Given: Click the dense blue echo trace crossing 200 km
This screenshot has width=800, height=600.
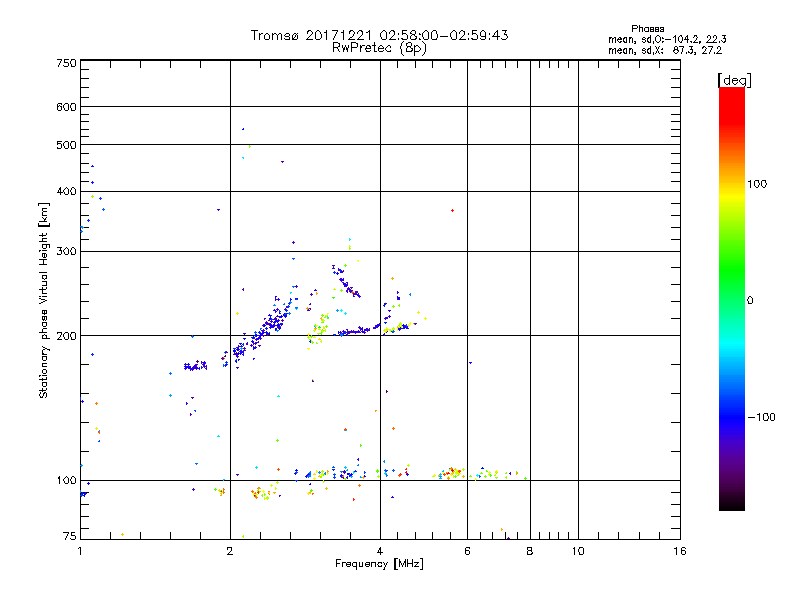Looking at the screenshot, I should [263, 332].
